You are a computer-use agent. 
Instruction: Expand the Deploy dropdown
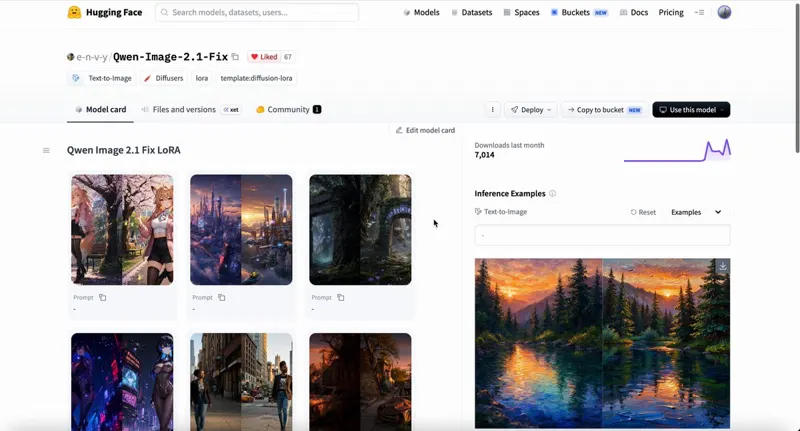point(531,110)
